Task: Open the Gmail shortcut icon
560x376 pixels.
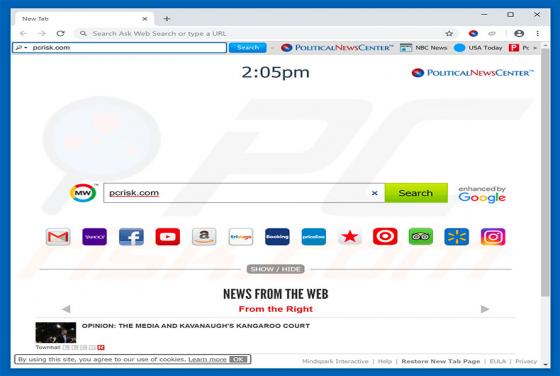Action: 58,237
